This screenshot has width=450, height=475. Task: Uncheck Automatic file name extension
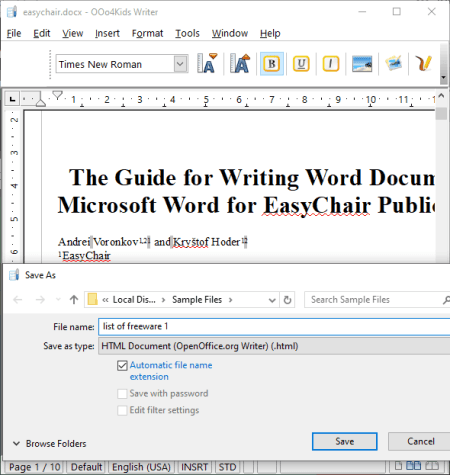coord(122,365)
